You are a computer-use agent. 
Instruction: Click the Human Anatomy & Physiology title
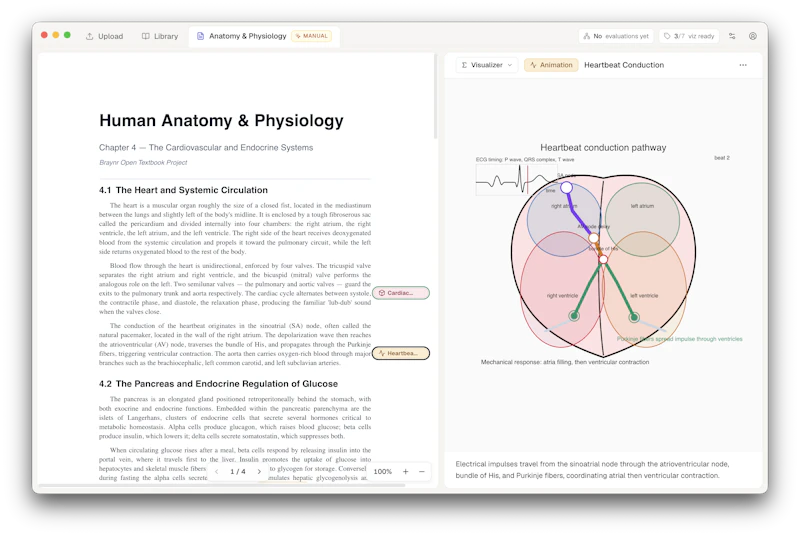tap(221, 120)
